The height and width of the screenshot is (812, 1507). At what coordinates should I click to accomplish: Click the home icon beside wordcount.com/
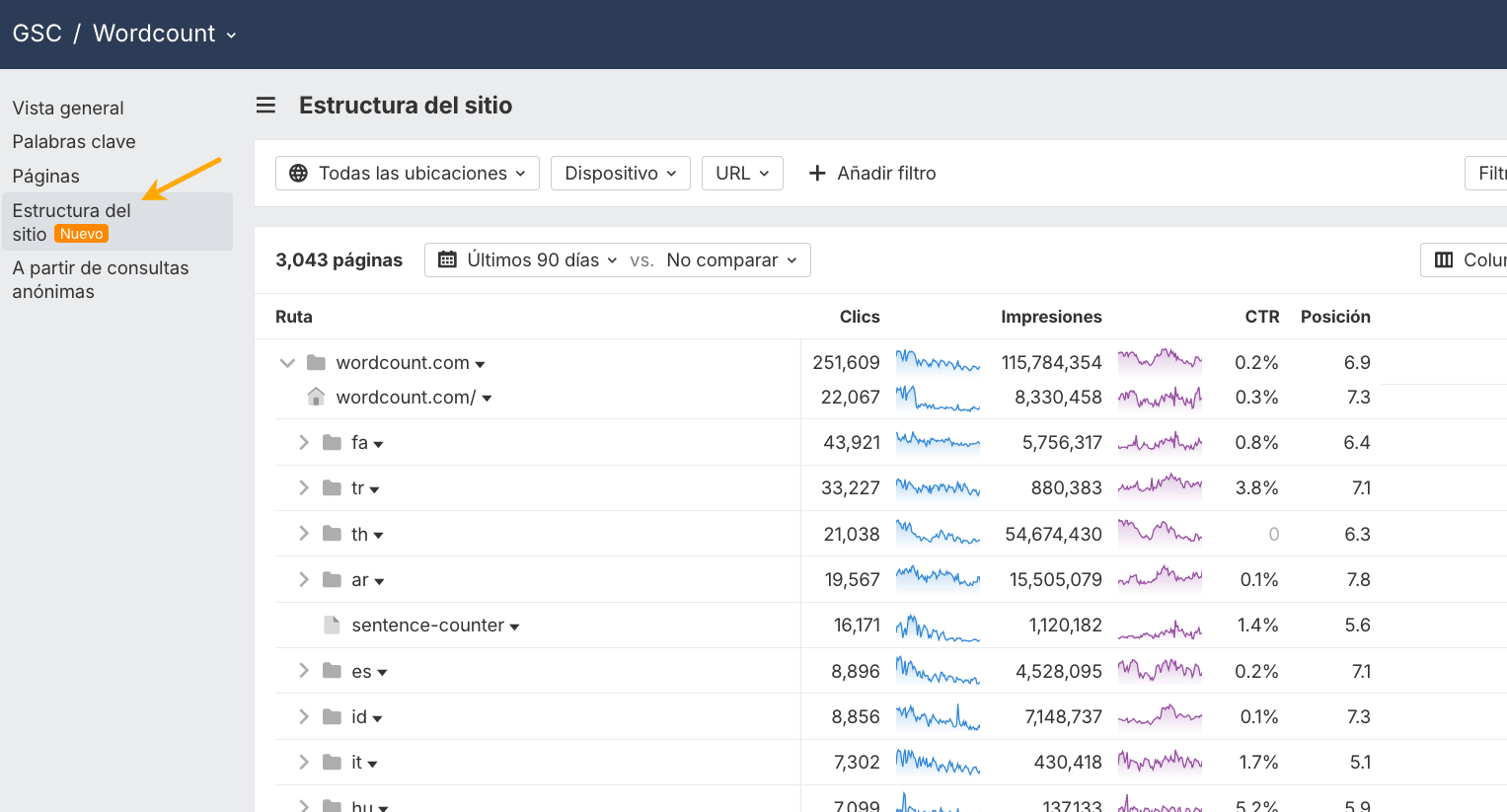click(x=316, y=398)
